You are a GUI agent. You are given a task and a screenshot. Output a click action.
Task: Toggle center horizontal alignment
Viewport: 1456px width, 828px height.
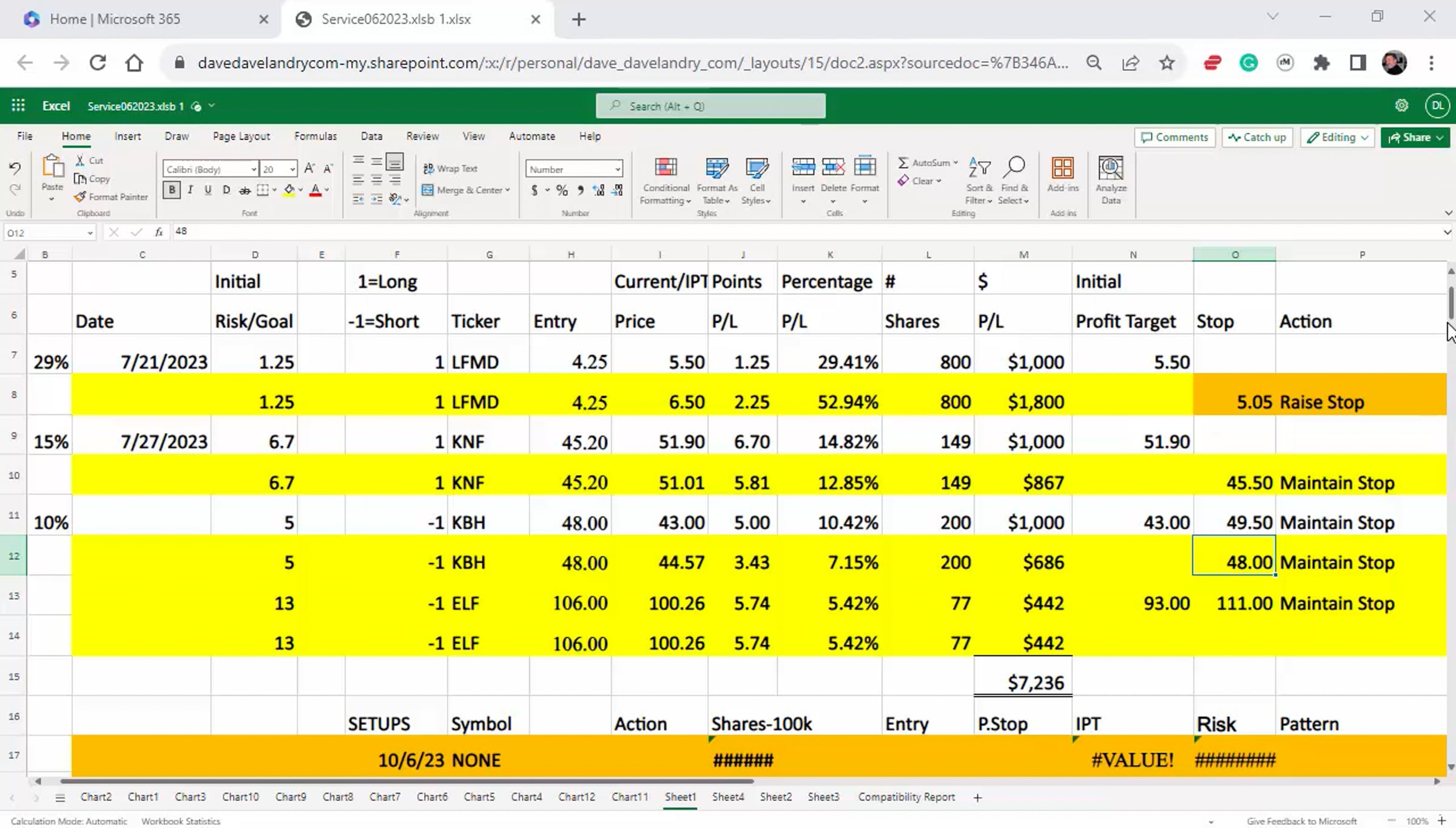click(377, 180)
